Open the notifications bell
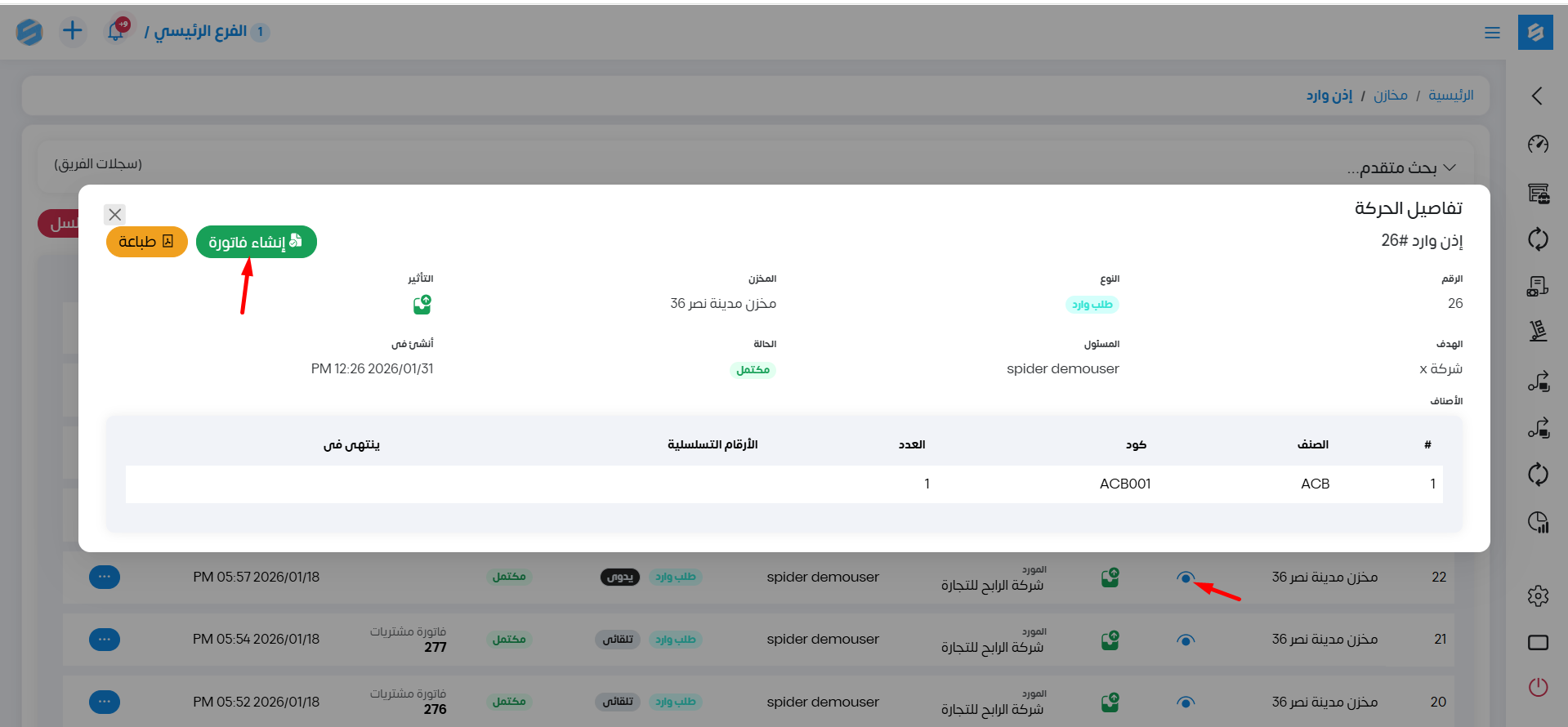The height and width of the screenshot is (727, 1568). (x=116, y=32)
